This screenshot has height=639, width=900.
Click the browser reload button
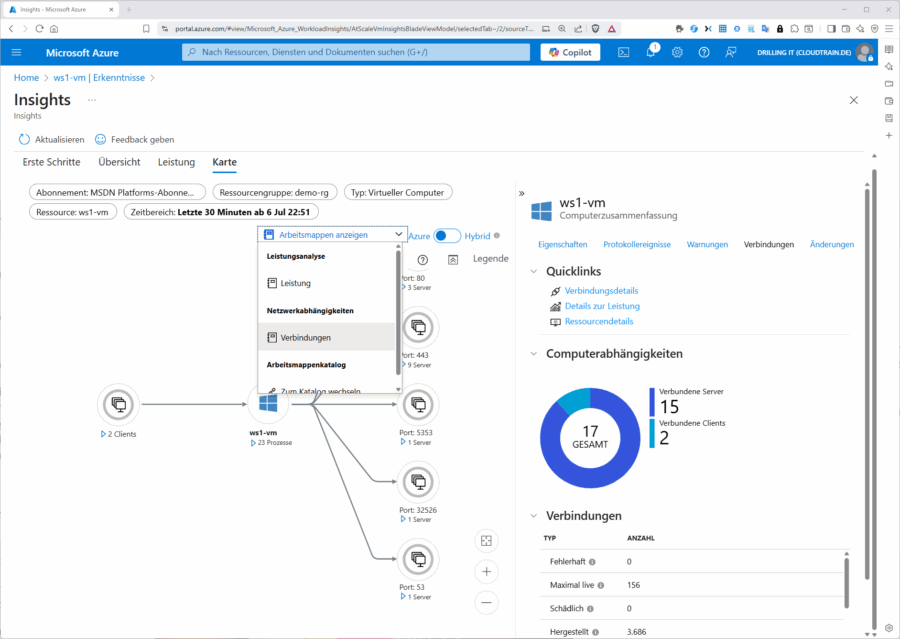click(39, 29)
